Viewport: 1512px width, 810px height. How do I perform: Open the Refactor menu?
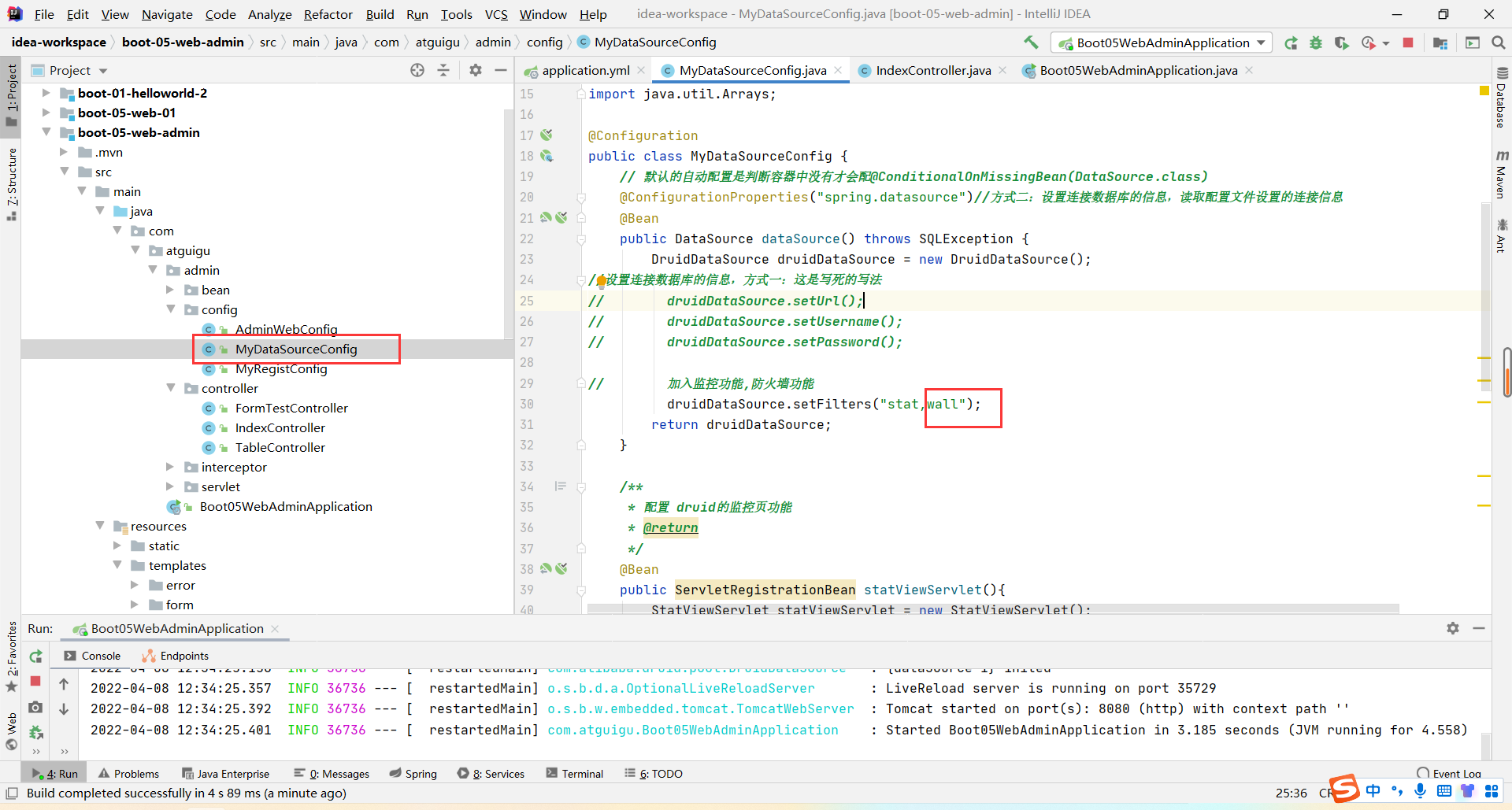tap(328, 14)
